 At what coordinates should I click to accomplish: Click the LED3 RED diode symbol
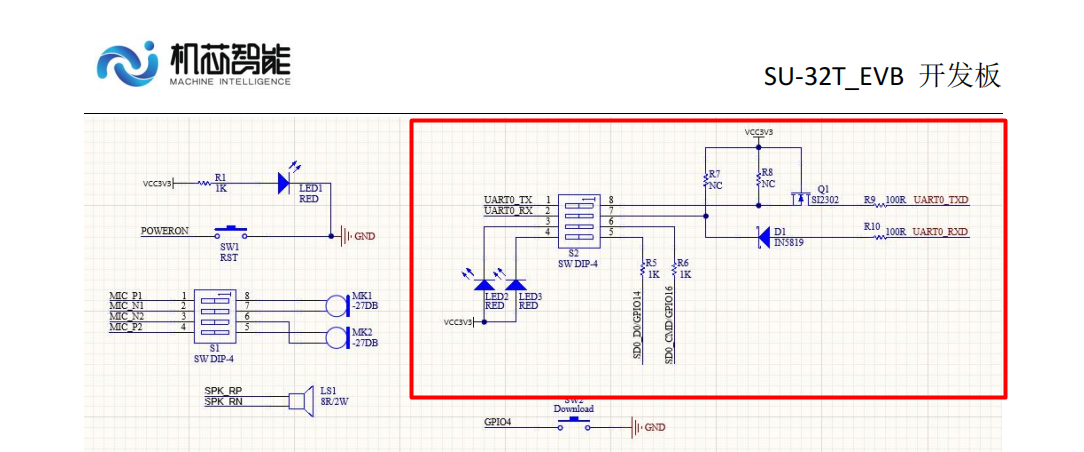[517, 286]
